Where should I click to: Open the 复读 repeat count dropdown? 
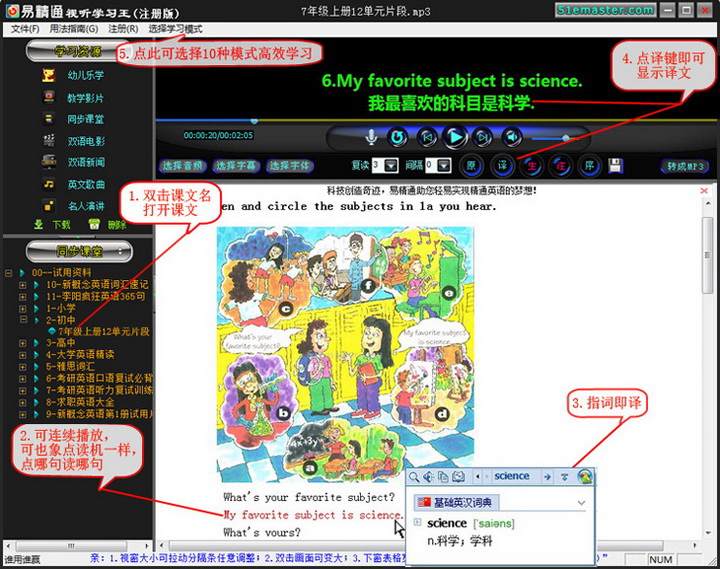point(391,165)
